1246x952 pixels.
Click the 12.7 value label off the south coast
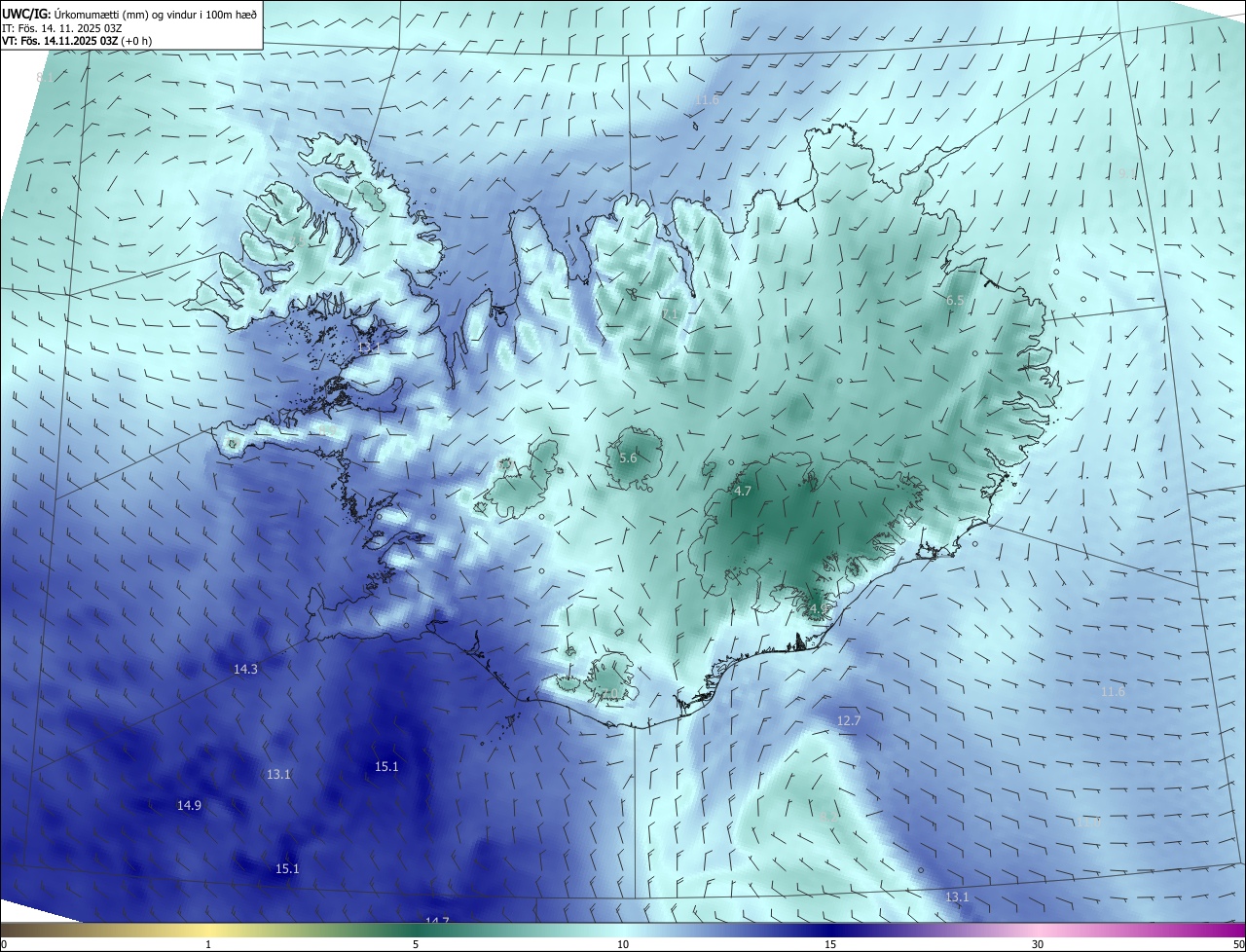tap(849, 720)
